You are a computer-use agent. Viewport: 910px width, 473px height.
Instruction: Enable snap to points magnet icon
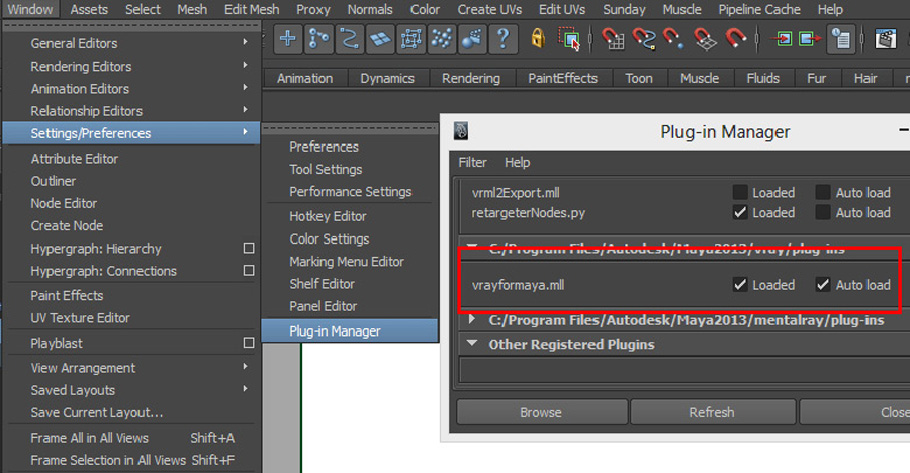673,39
